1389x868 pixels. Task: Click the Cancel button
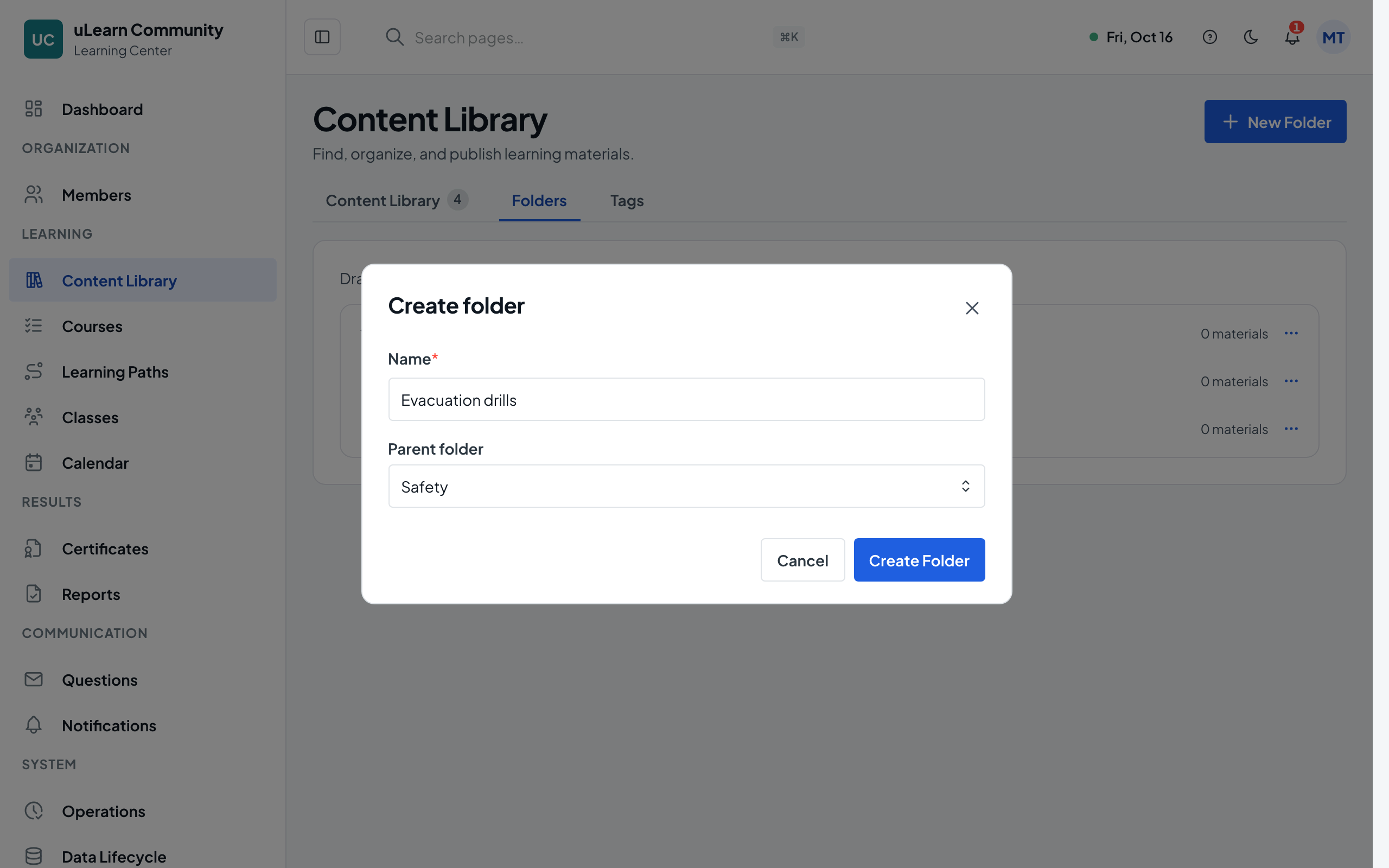click(x=802, y=560)
